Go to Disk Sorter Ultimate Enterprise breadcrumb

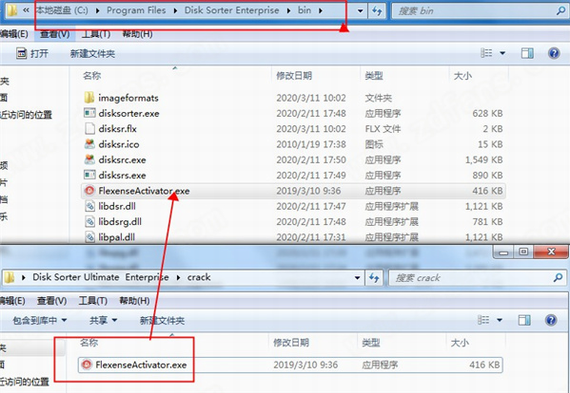[x=101, y=277]
